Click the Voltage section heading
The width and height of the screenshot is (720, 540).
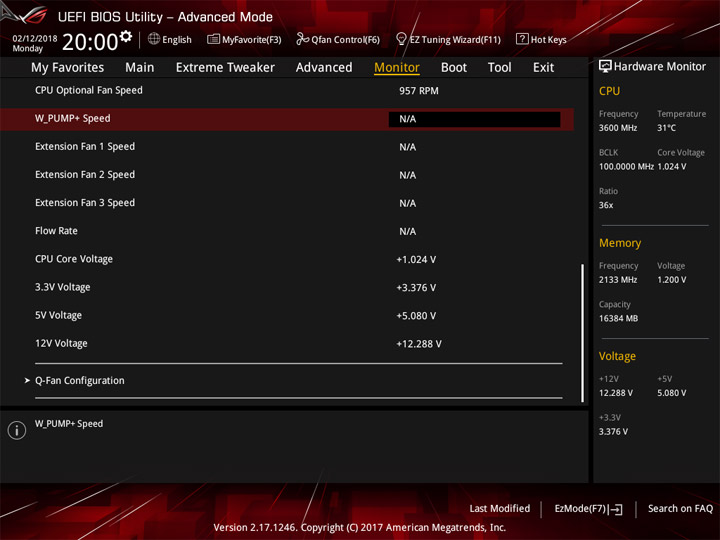tap(617, 356)
